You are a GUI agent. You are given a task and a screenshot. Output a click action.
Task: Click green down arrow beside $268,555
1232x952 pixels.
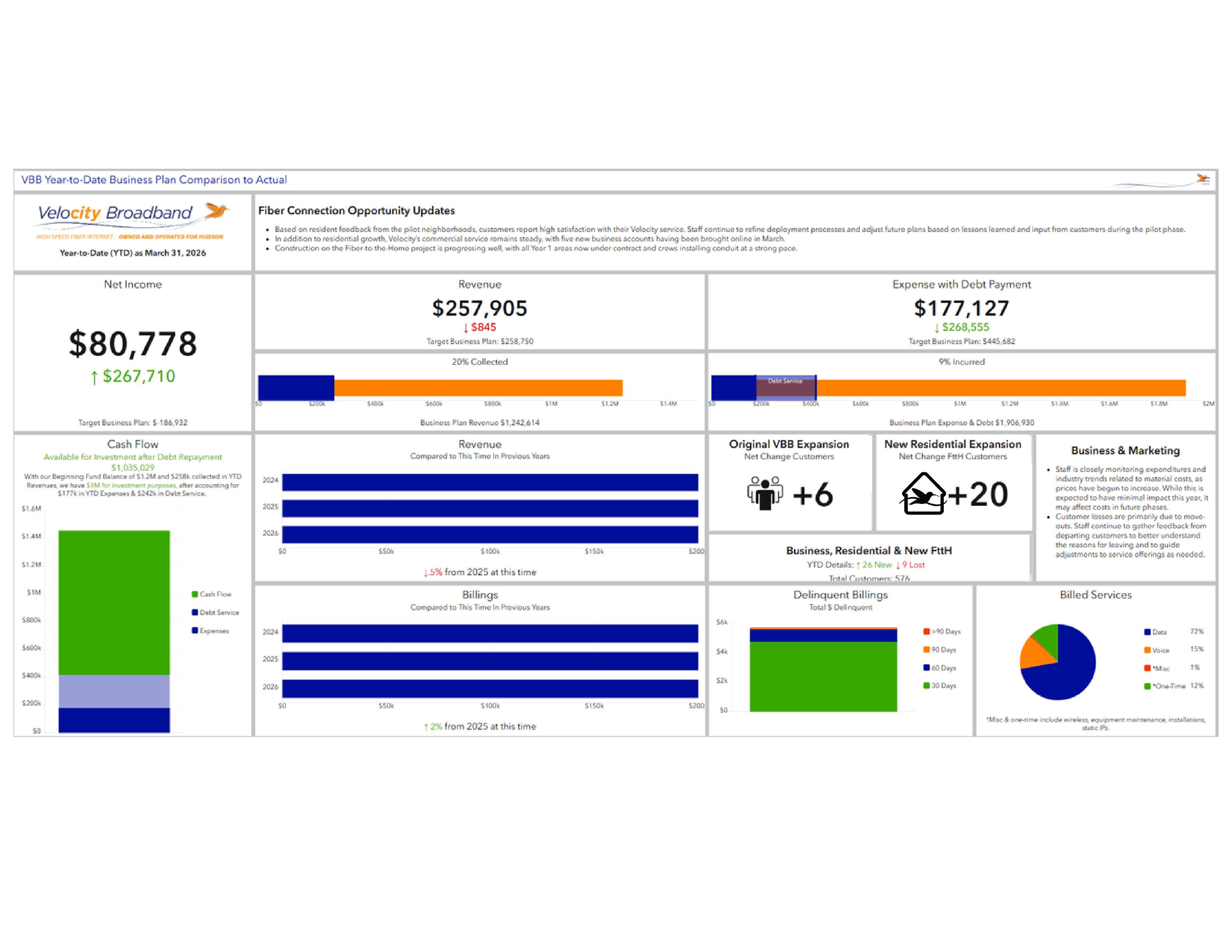(937, 328)
